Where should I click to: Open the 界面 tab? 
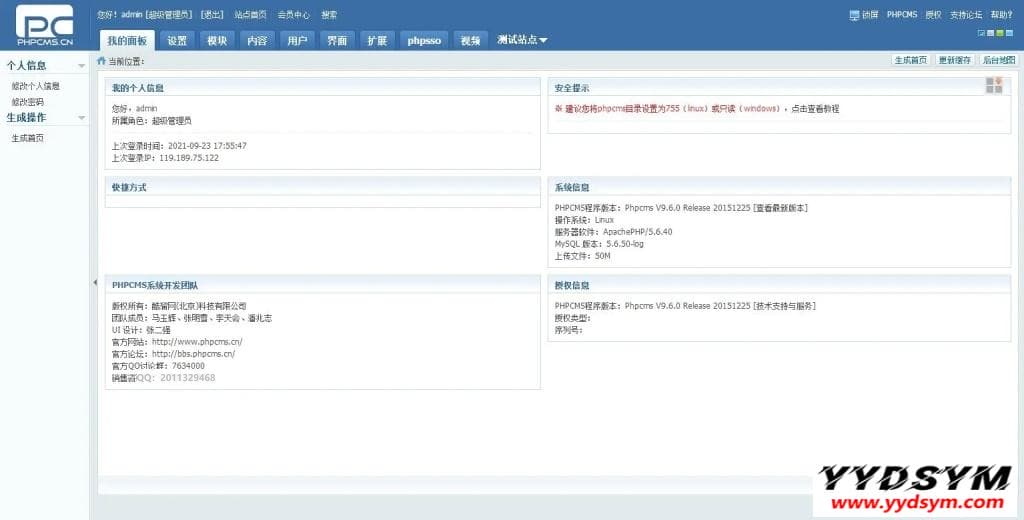[x=337, y=41]
